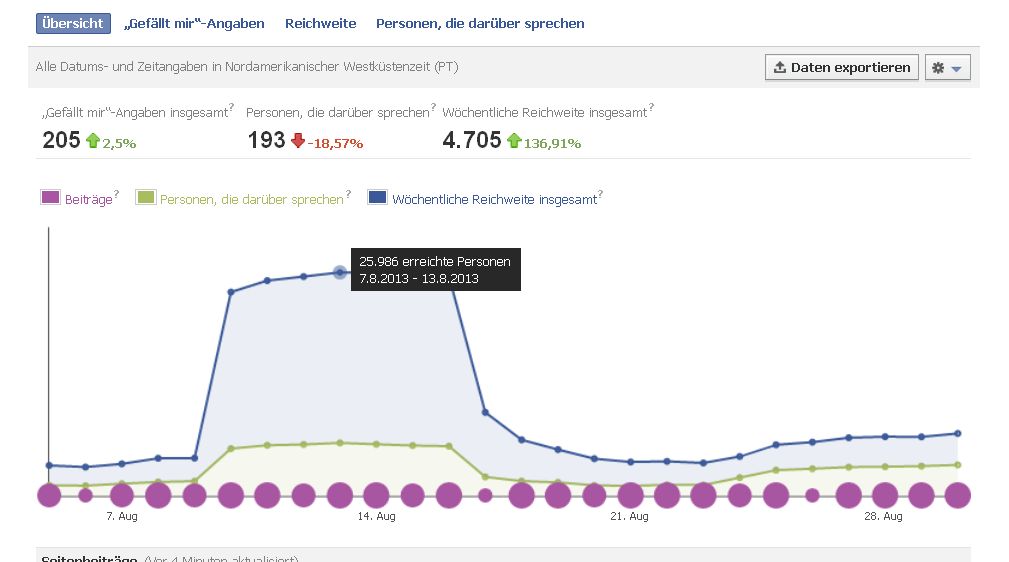
Task: Expand the dropdown arrow beside the gear
Action: [x=957, y=68]
